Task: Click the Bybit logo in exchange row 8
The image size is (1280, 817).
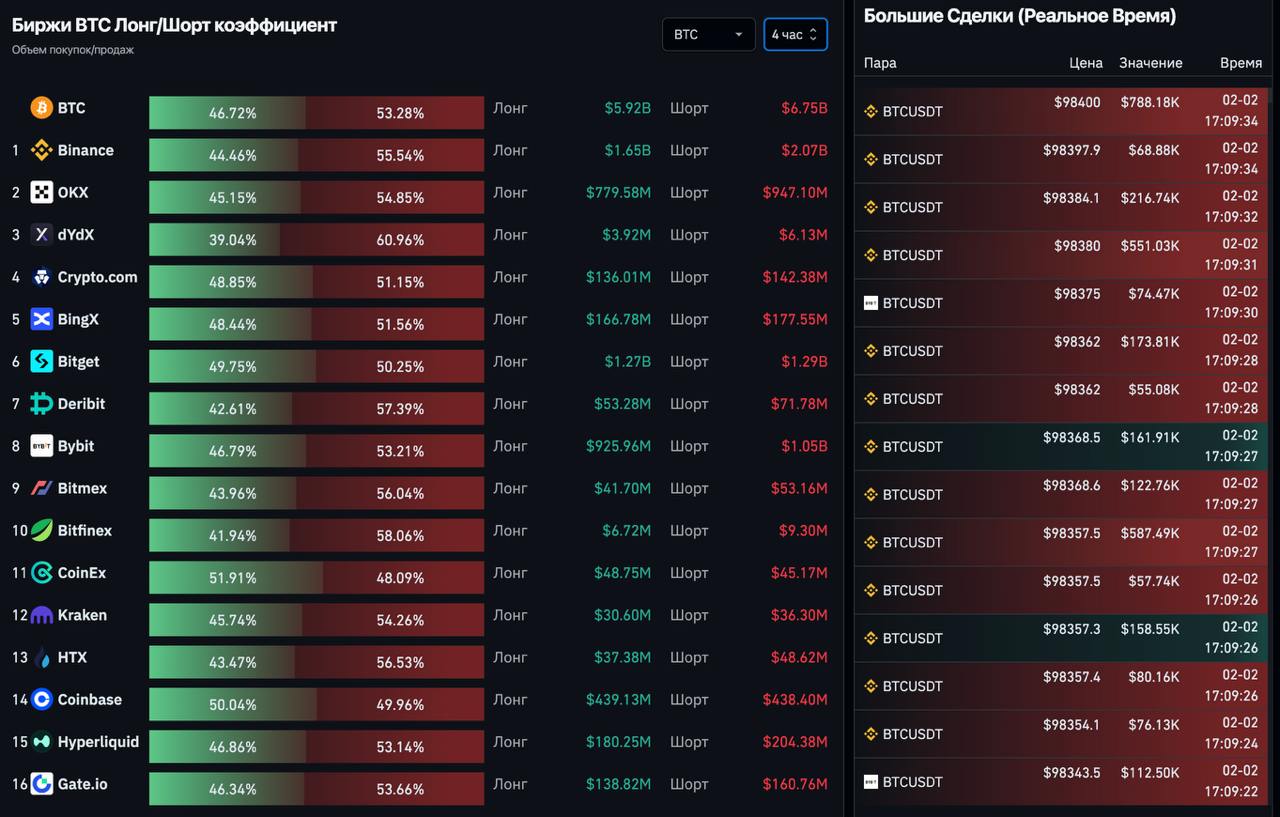Action: (x=41, y=446)
